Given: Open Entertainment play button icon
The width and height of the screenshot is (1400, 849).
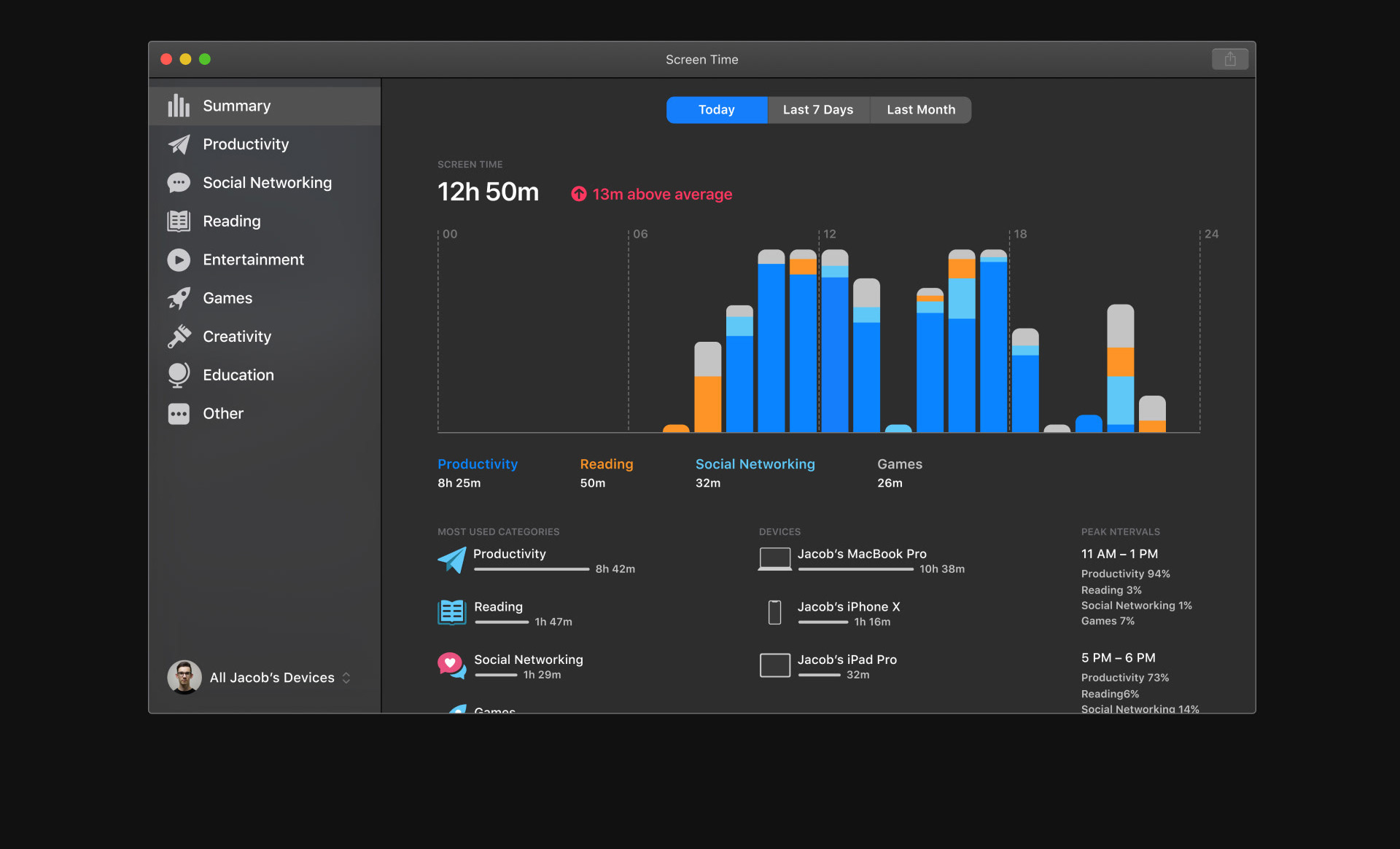Looking at the screenshot, I should (179, 259).
